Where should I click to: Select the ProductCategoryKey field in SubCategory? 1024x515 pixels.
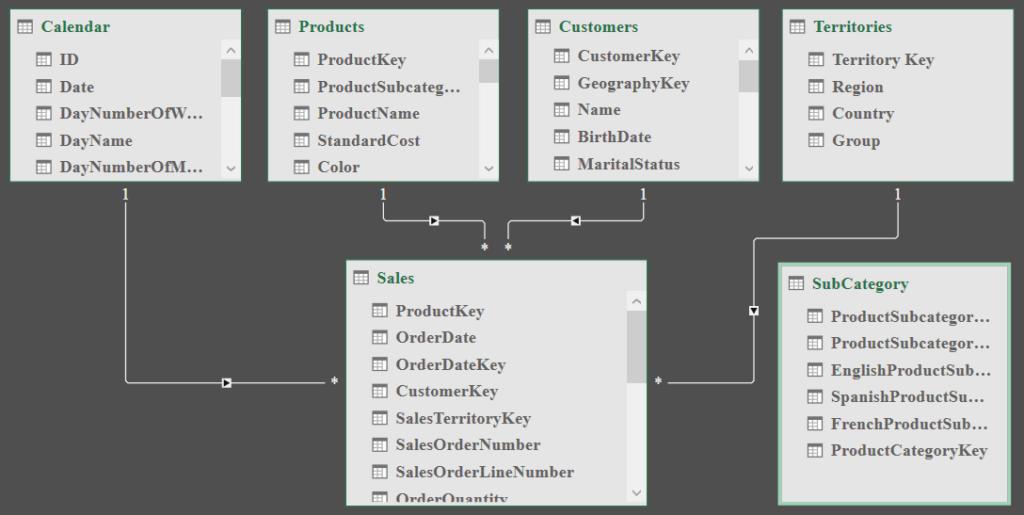tap(908, 451)
